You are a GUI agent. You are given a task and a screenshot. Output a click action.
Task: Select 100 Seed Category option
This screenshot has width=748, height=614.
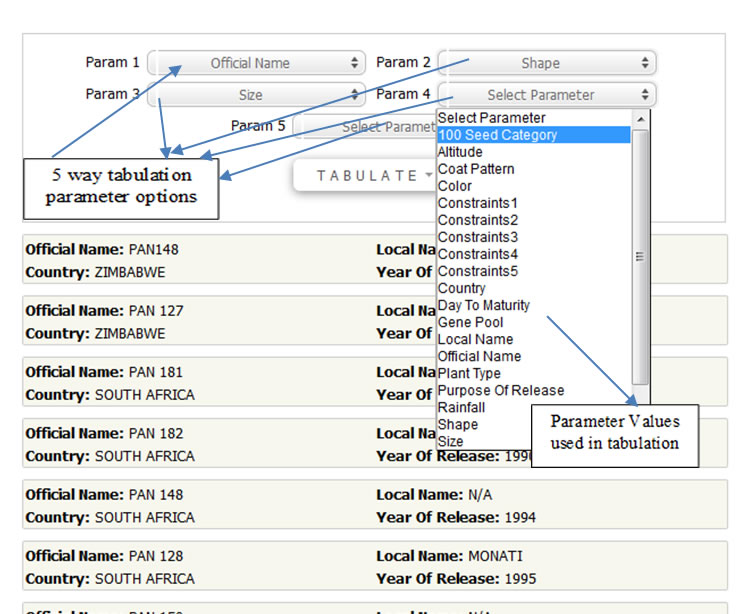pos(497,135)
